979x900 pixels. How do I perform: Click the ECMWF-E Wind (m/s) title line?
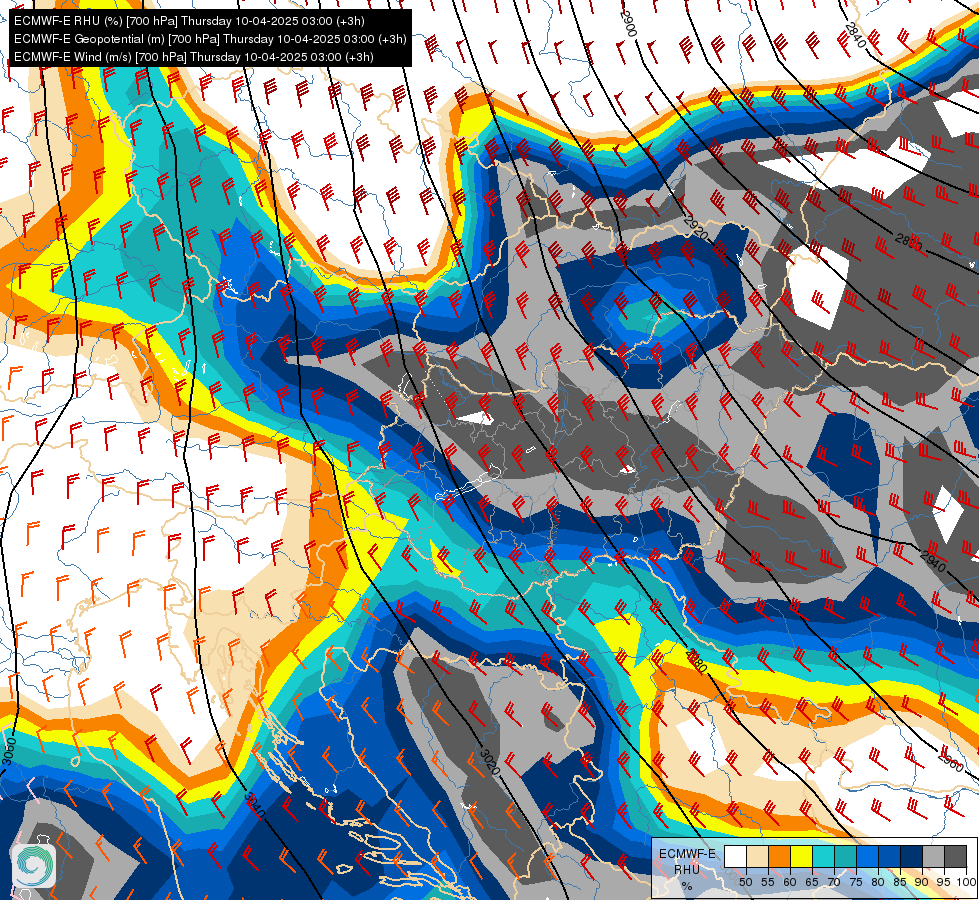coord(194,57)
